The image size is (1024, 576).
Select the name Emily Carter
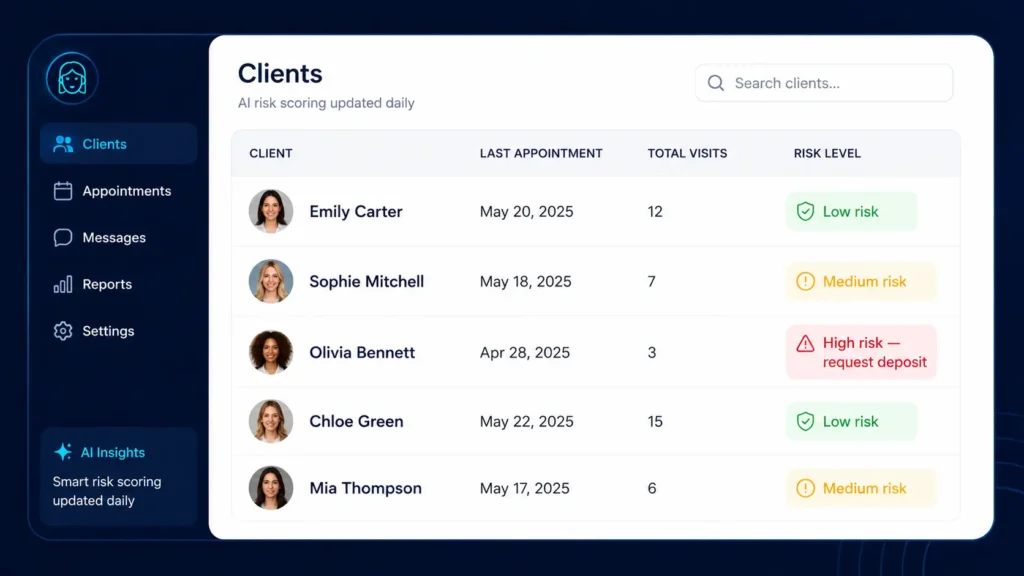coord(356,212)
